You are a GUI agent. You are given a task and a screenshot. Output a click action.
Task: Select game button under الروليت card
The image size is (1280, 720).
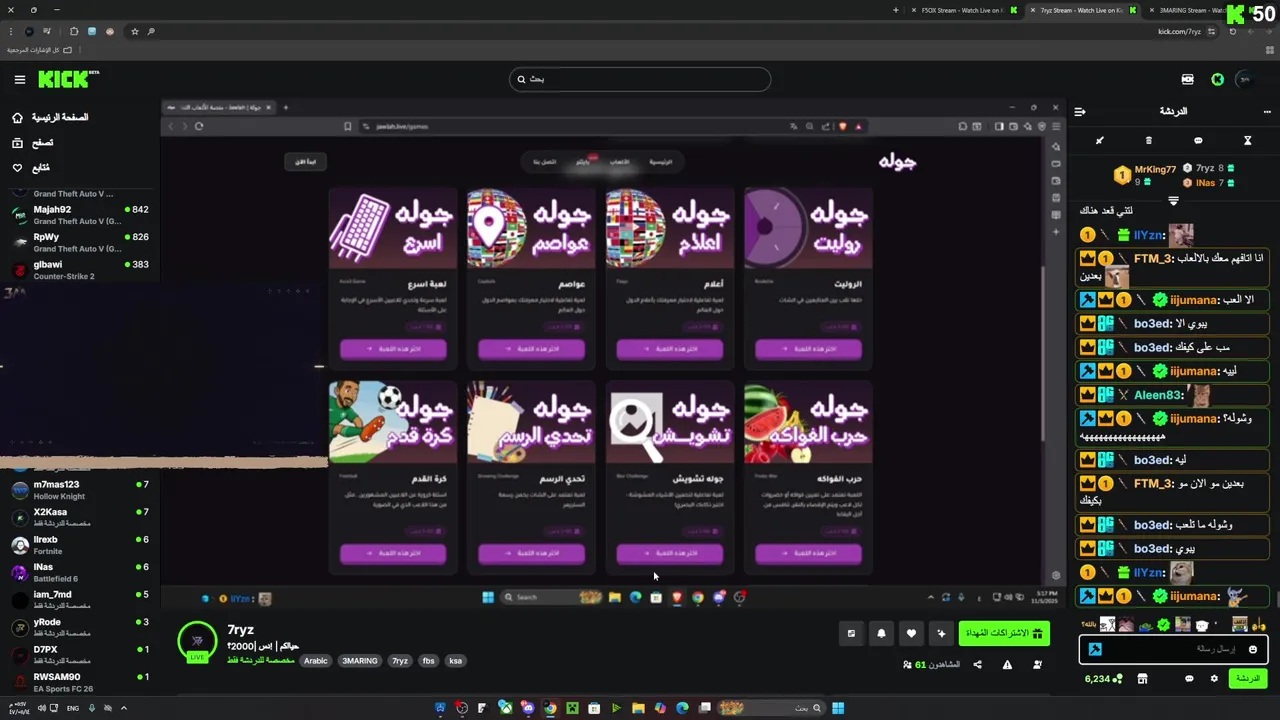808,349
